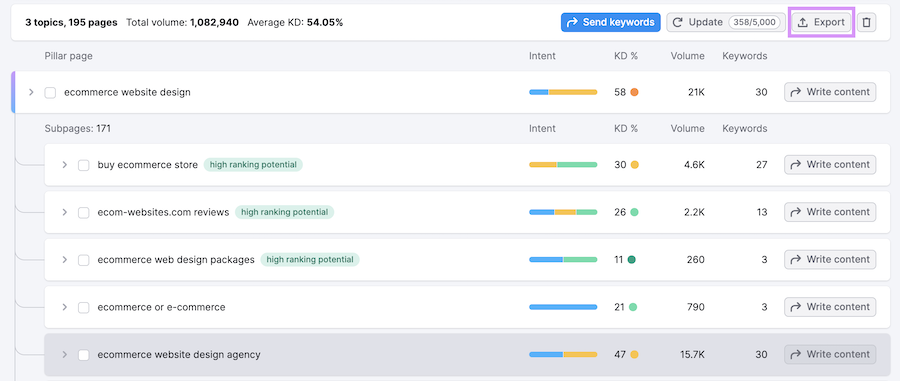Screen dimensions: 900x381
Task: Click the Export button
Action: 821,22
